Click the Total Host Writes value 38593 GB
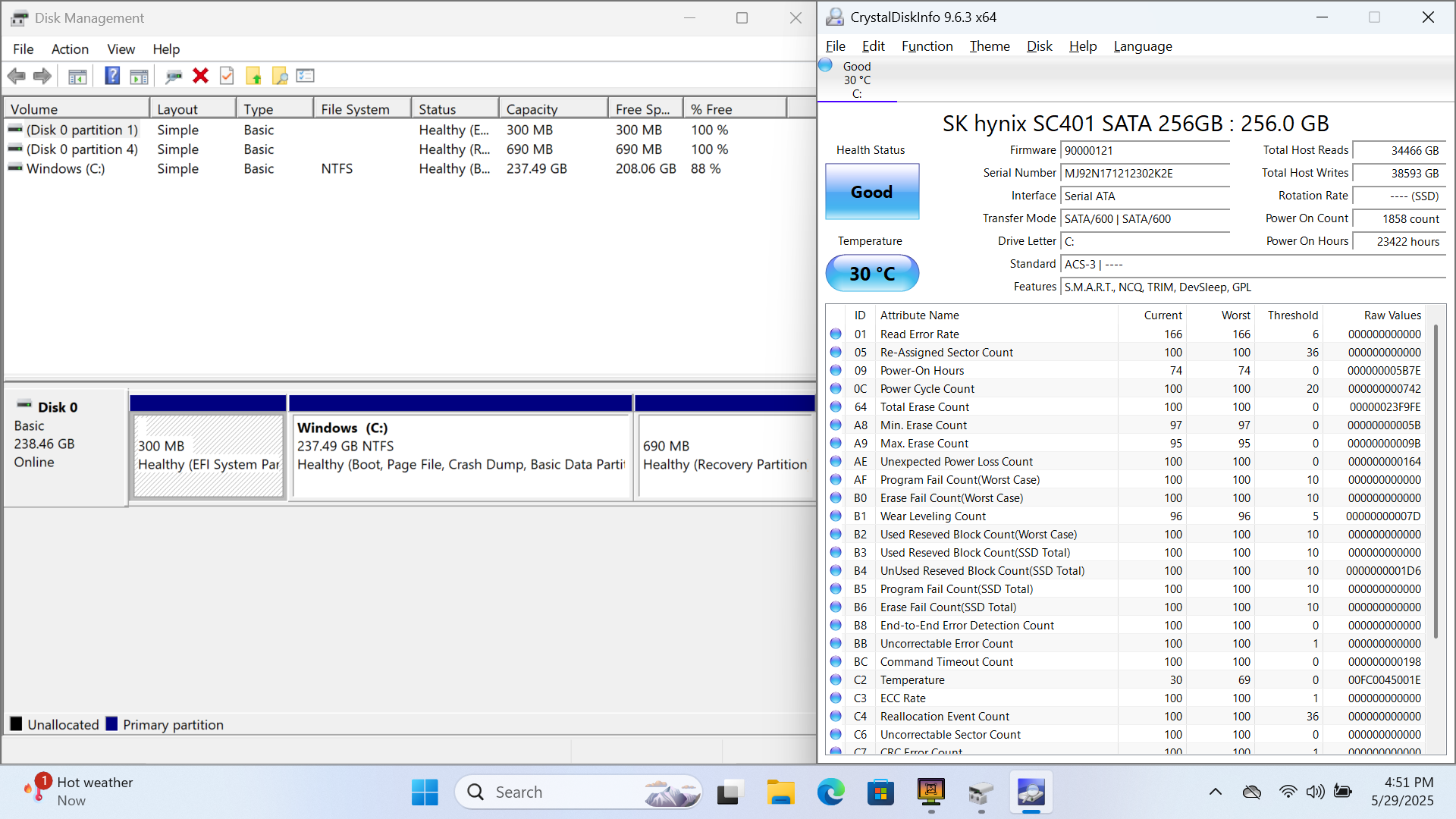Screen dimensions: 1456x819 click(1399, 174)
